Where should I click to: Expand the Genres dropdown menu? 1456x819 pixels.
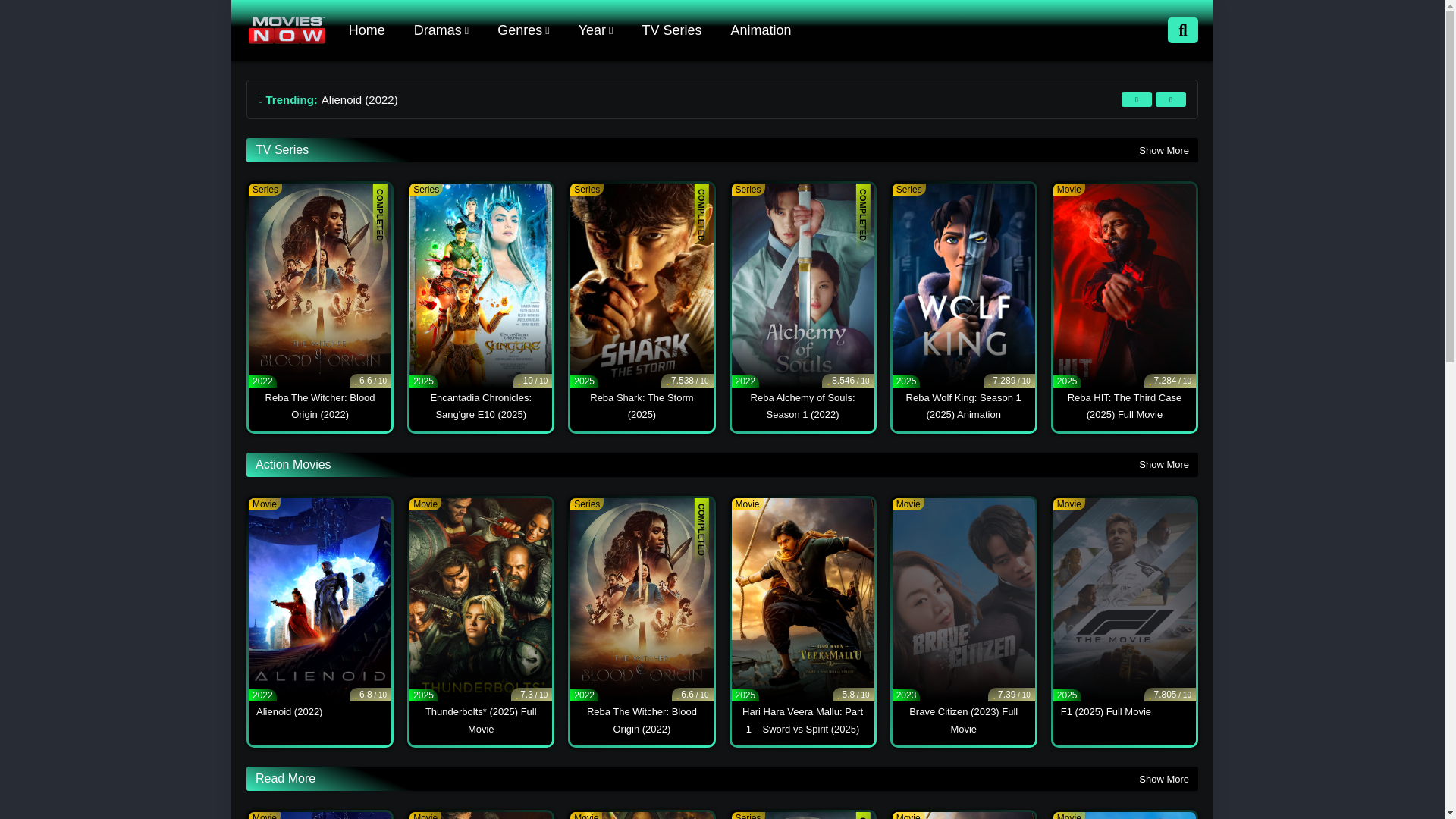523,30
